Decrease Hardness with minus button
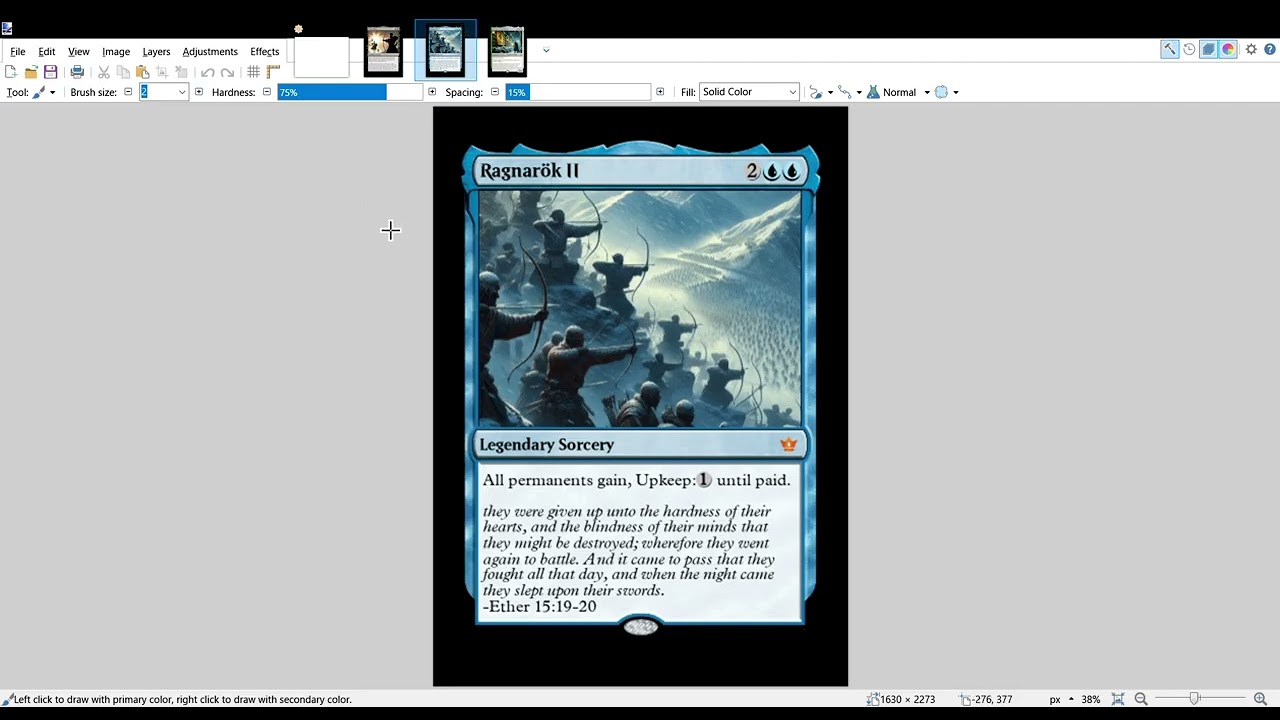1280x720 pixels. [x=267, y=92]
